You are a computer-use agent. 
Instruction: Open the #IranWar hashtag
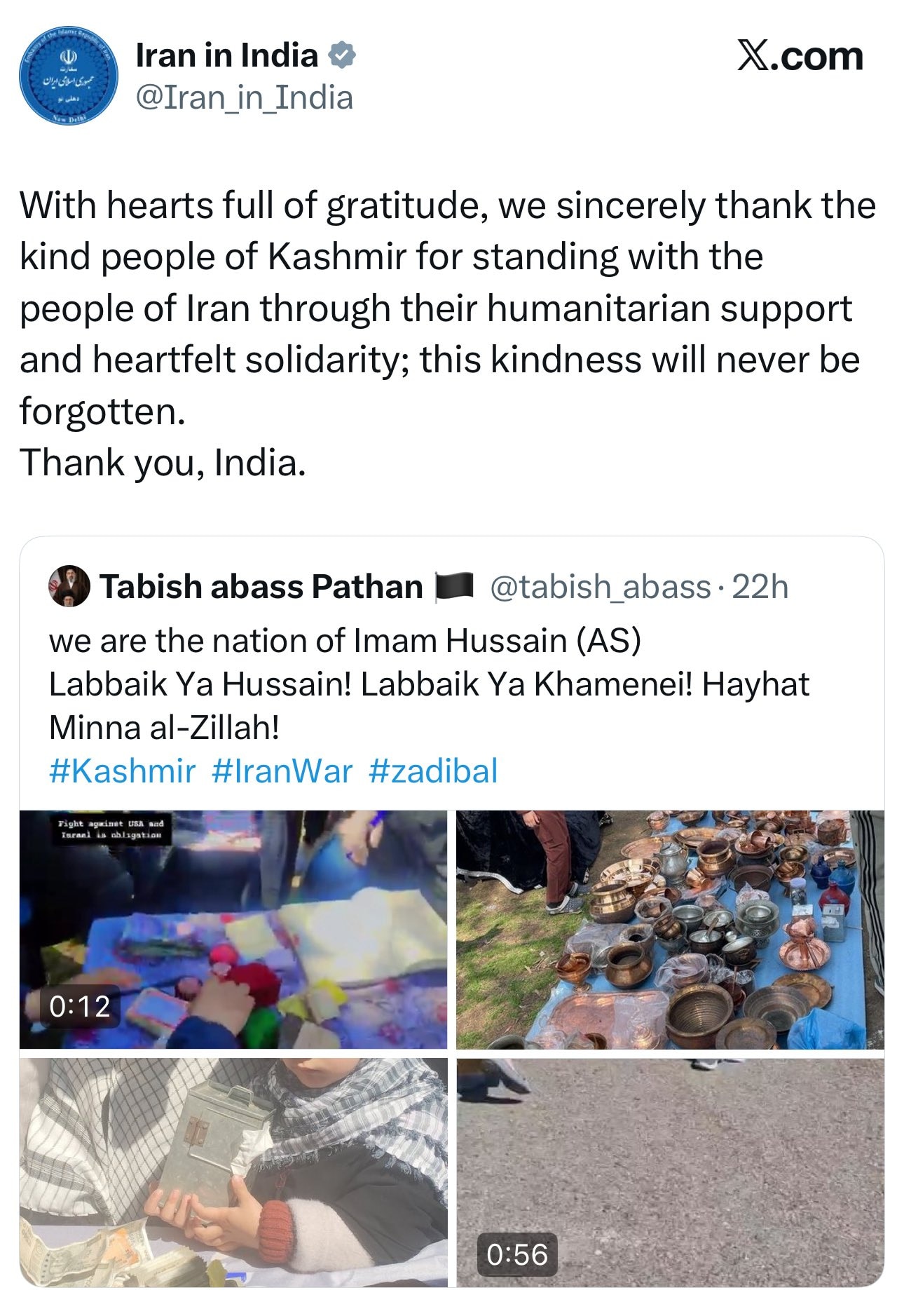(282, 771)
